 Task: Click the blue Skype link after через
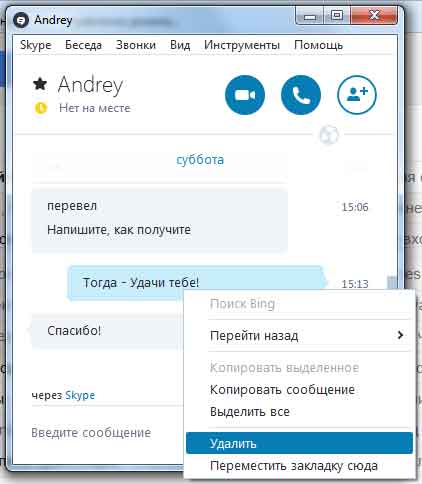coord(80,395)
